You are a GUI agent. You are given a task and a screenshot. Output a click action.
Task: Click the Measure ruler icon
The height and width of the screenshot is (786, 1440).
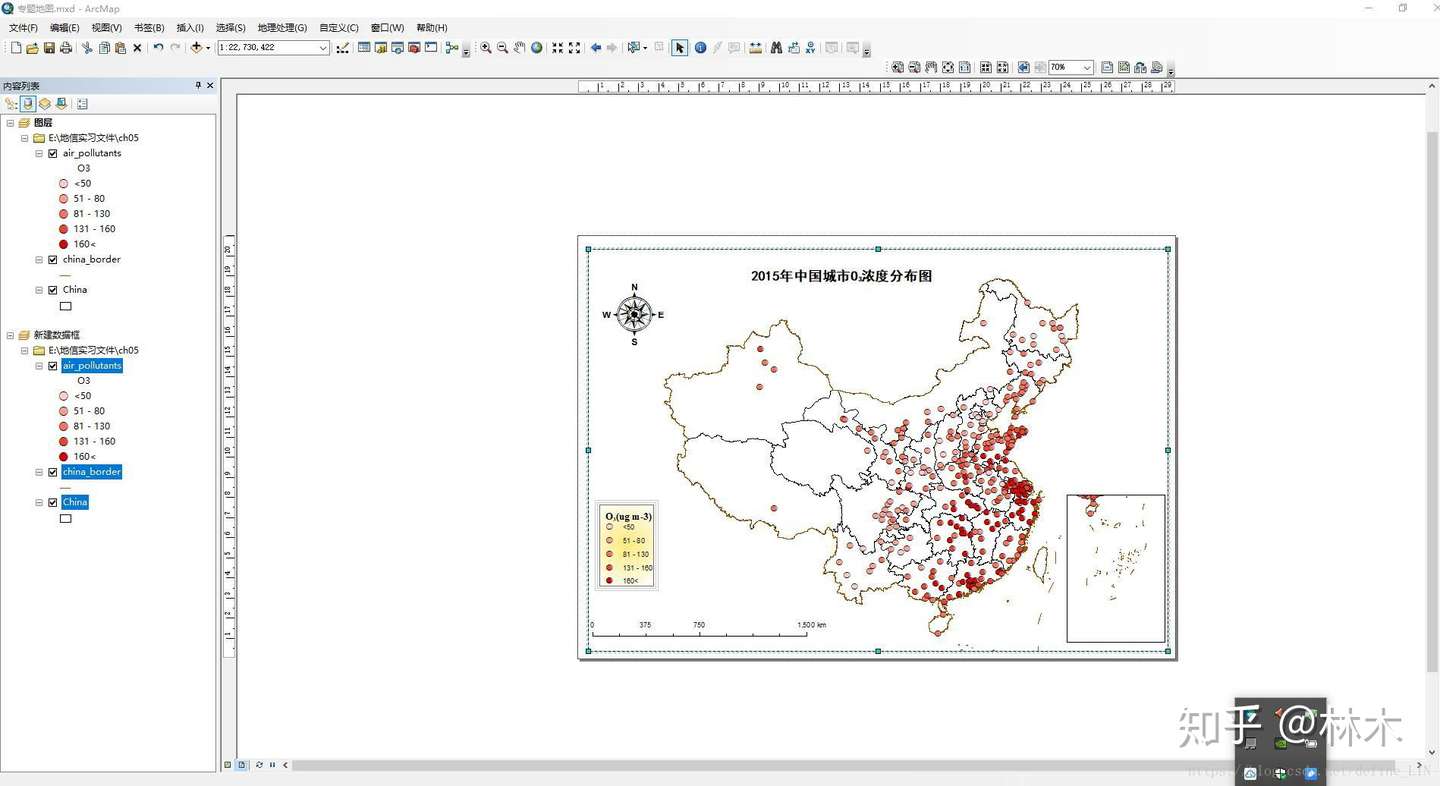755,48
